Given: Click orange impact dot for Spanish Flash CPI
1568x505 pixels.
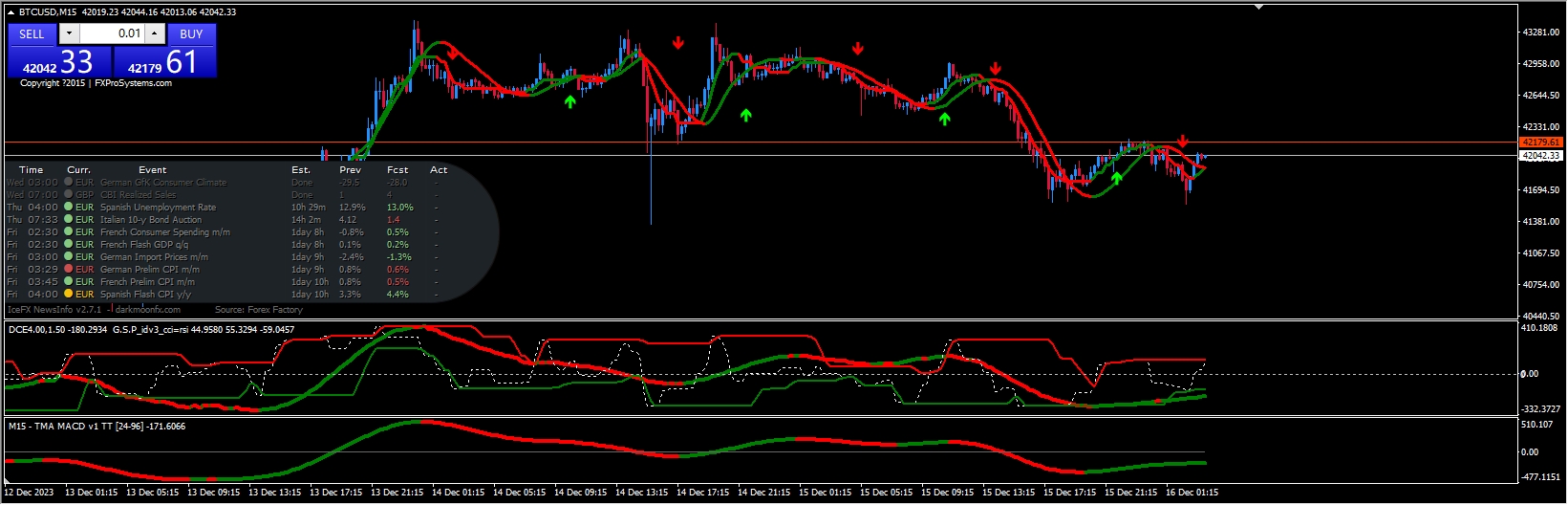Looking at the screenshot, I should click(69, 295).
